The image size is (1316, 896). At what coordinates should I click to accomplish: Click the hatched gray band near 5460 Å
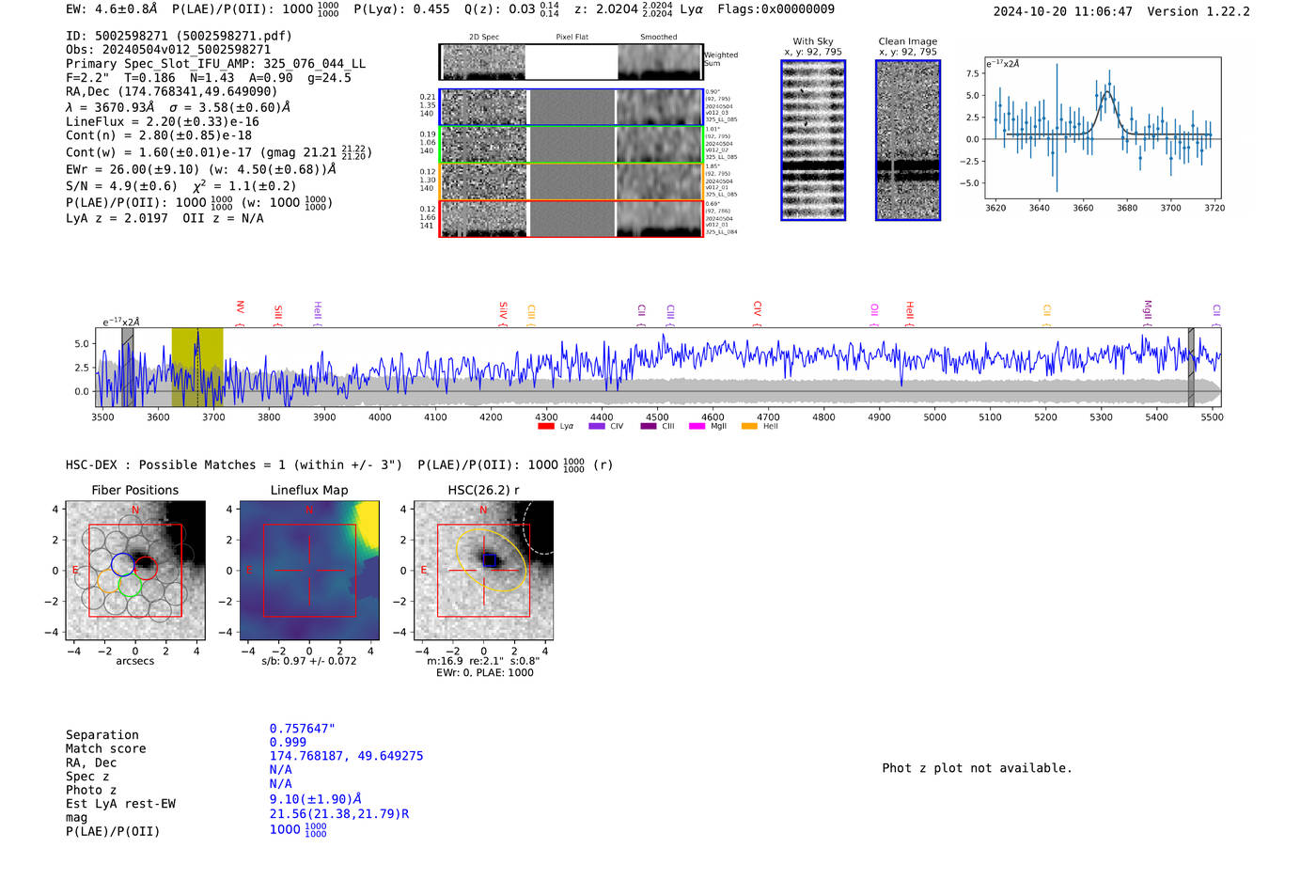[1191, 367]
